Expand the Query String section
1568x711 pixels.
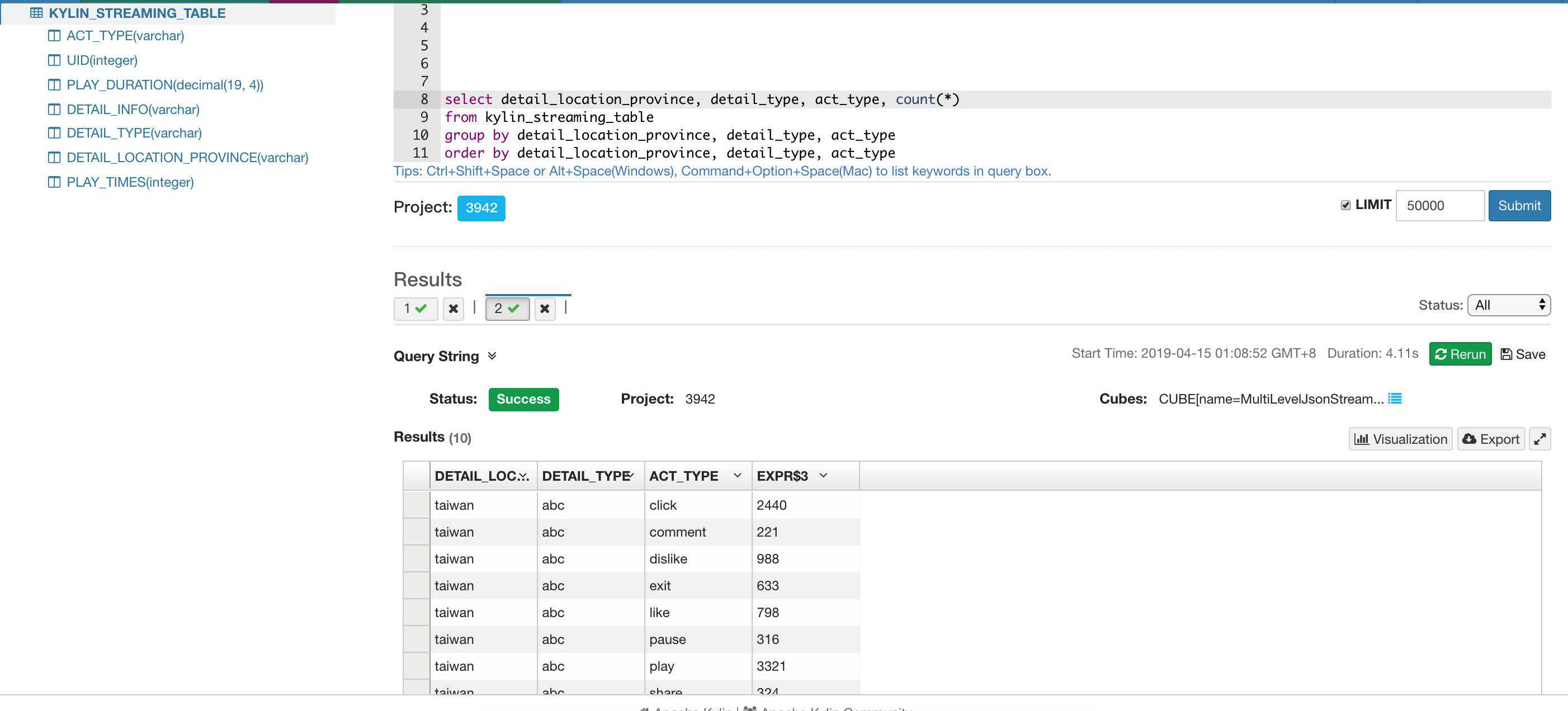[492, 356]
